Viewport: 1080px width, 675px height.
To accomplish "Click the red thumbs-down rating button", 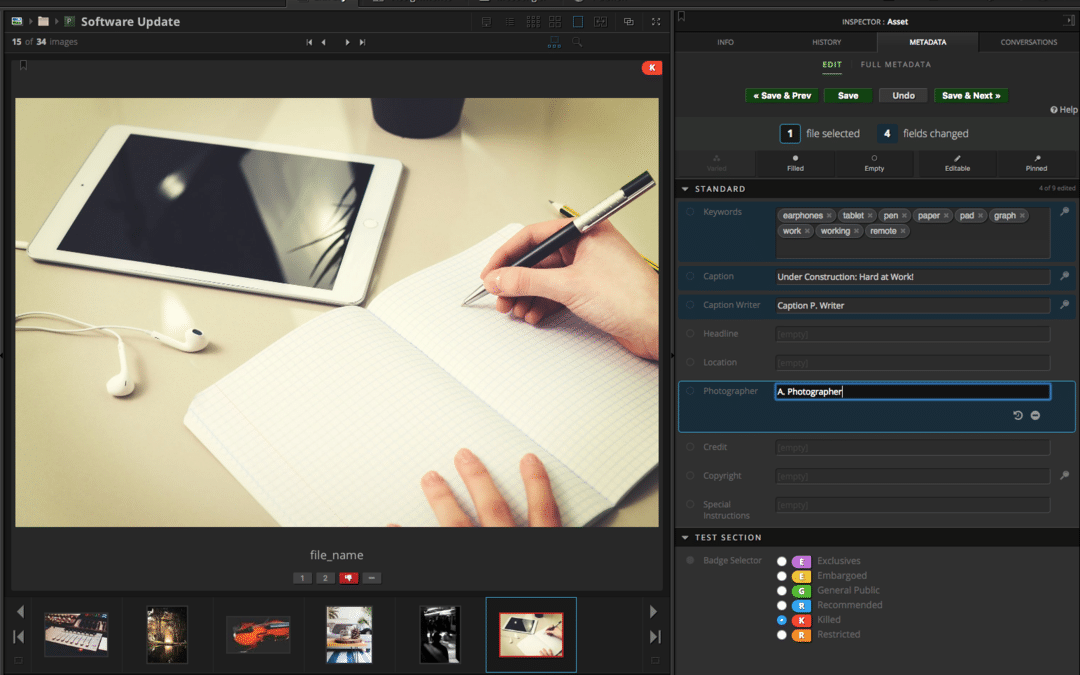I will coord(348,578).
